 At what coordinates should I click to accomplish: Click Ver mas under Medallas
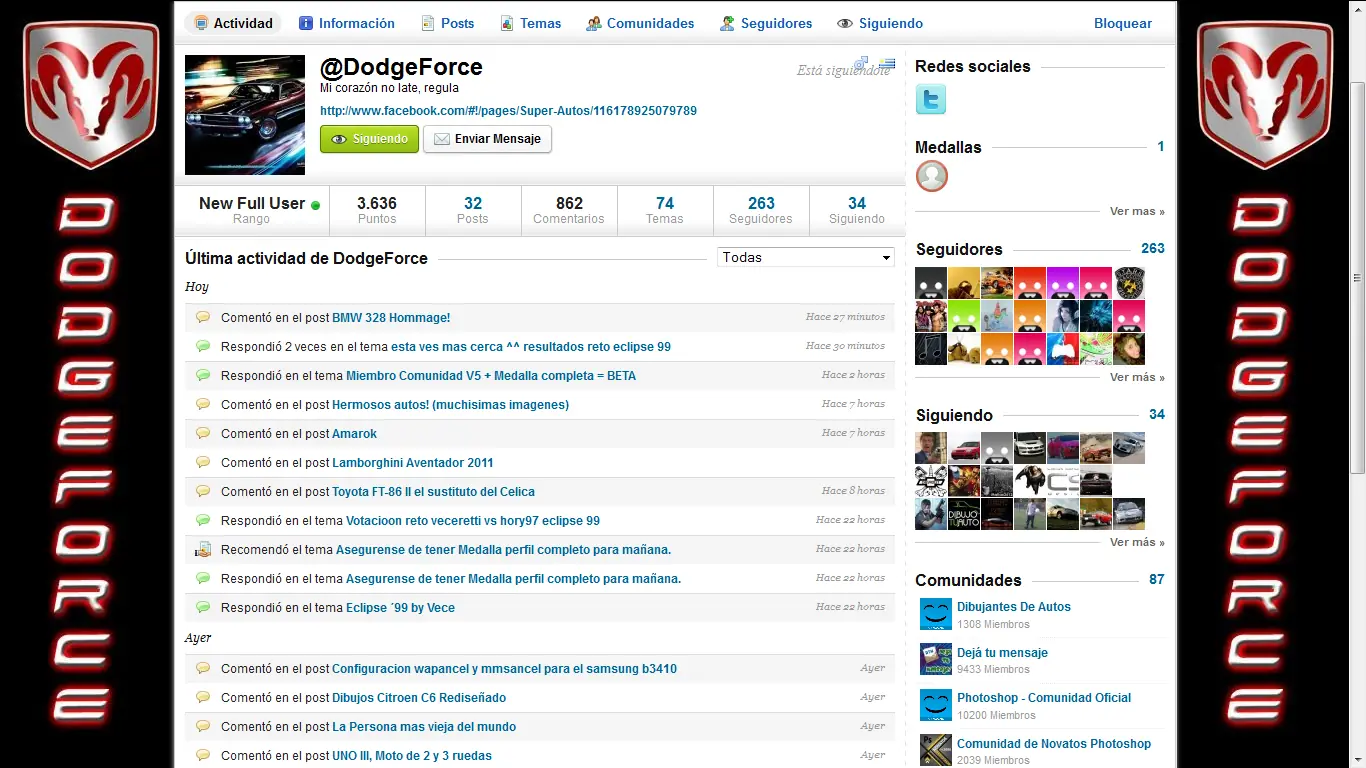tap(1137, 212)
